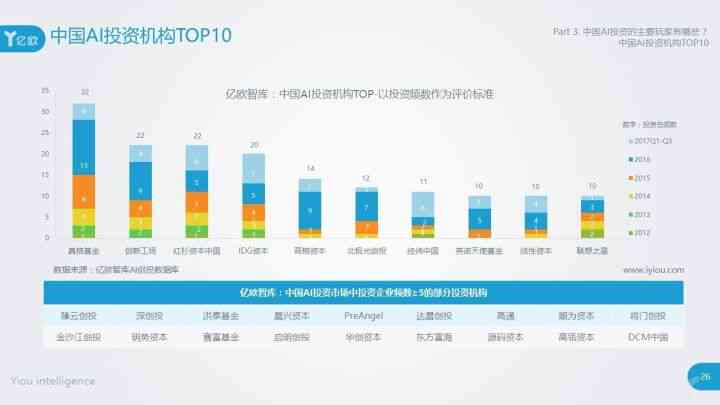Click the 晨兴资本 table cell
Image resolution: width=720 pixels, height=405 pixels.
click(292, 316)
